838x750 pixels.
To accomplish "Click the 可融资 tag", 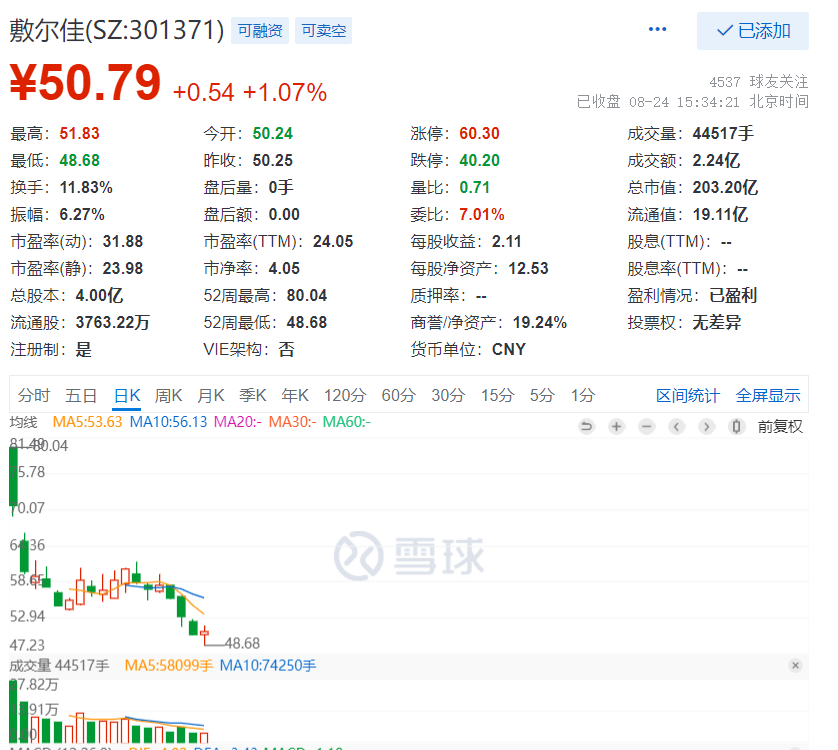I will pyautogui.click(x=259, y=31).
